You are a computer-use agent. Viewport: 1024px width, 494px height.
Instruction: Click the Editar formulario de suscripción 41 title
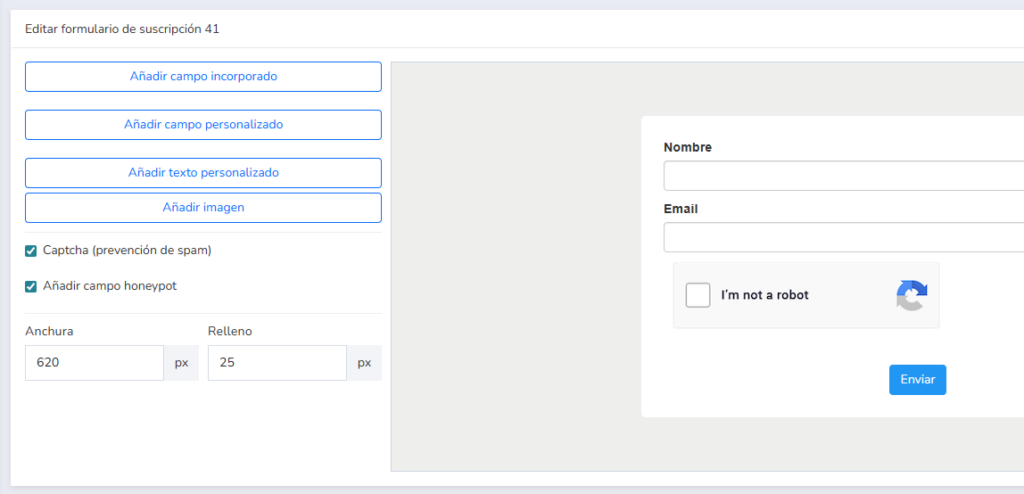(122, 29)
